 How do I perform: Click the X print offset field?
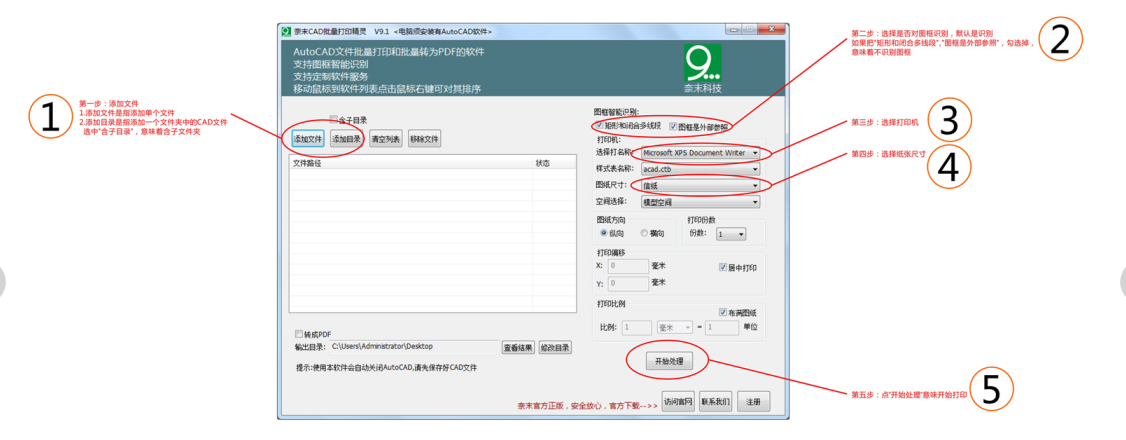point(628,266)
